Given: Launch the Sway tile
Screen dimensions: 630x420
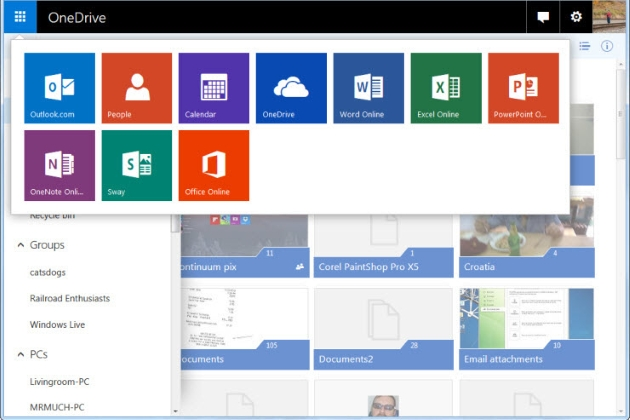Looking at the screenshot, I should (137, 165).
